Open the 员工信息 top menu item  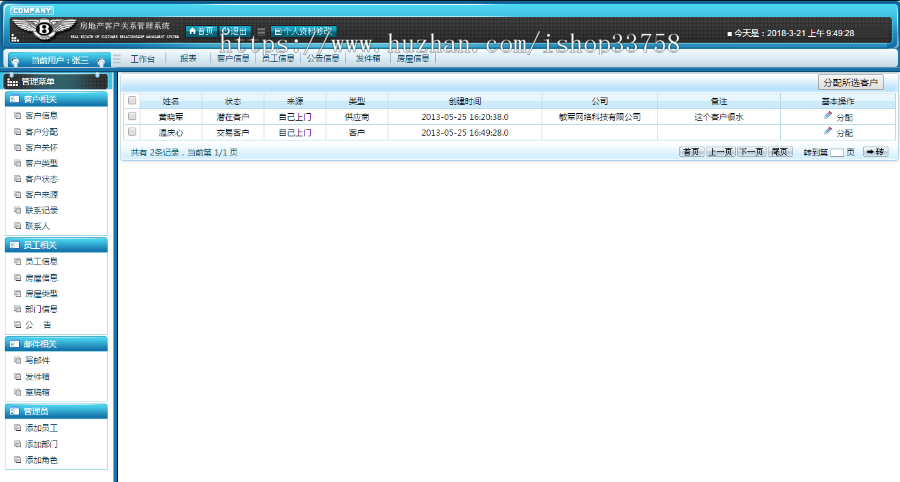[278, 59]
